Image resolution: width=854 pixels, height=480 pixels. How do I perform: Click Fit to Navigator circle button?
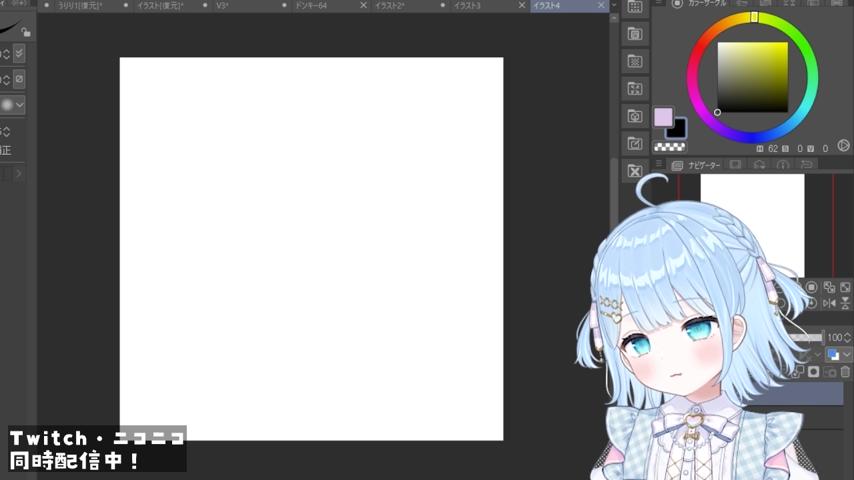pyautogui.click(x=812, y=287)
